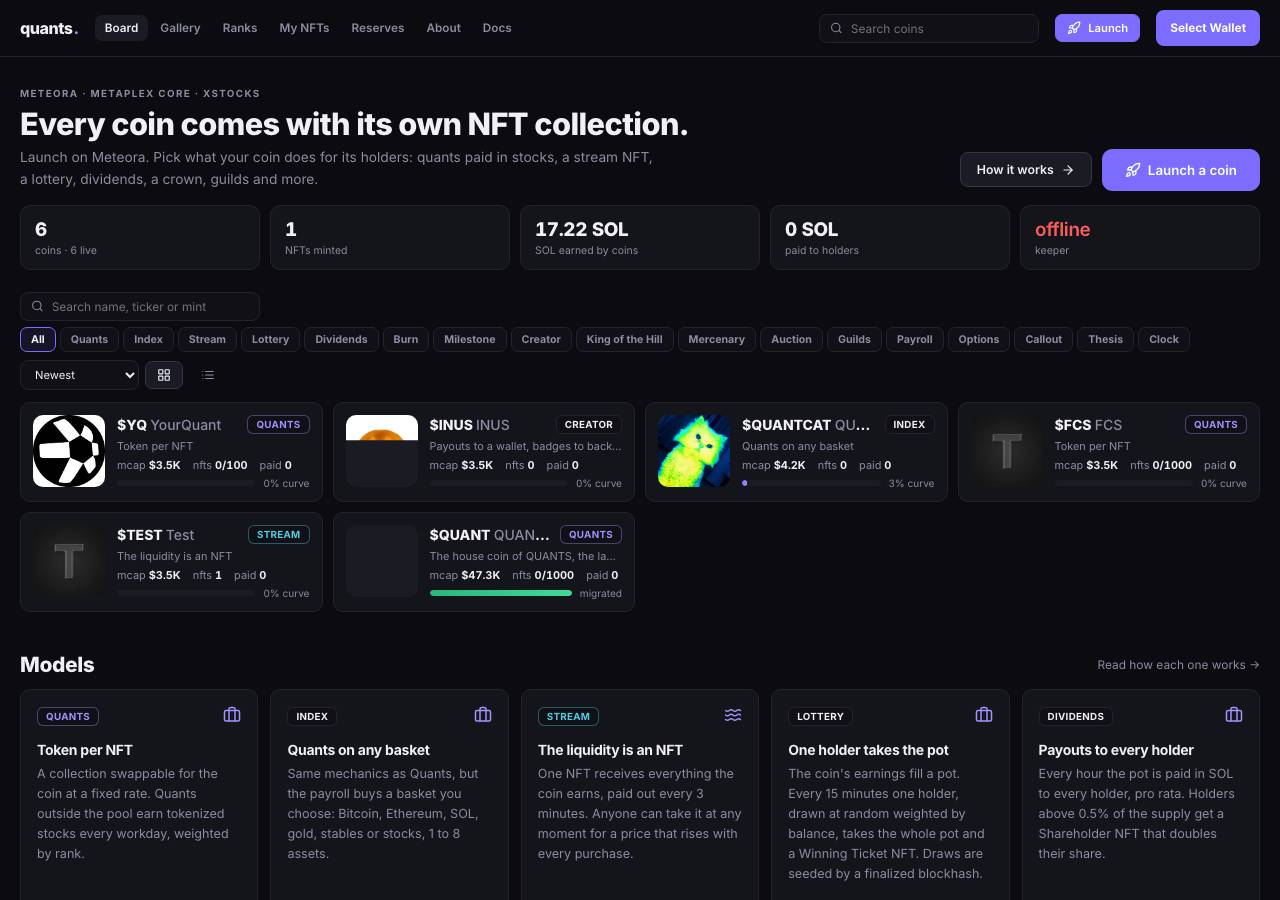Toggle the Lottery filter chip
This screenshot has height=900, width=1280.
pyautogui.click(x=270, y=339)
